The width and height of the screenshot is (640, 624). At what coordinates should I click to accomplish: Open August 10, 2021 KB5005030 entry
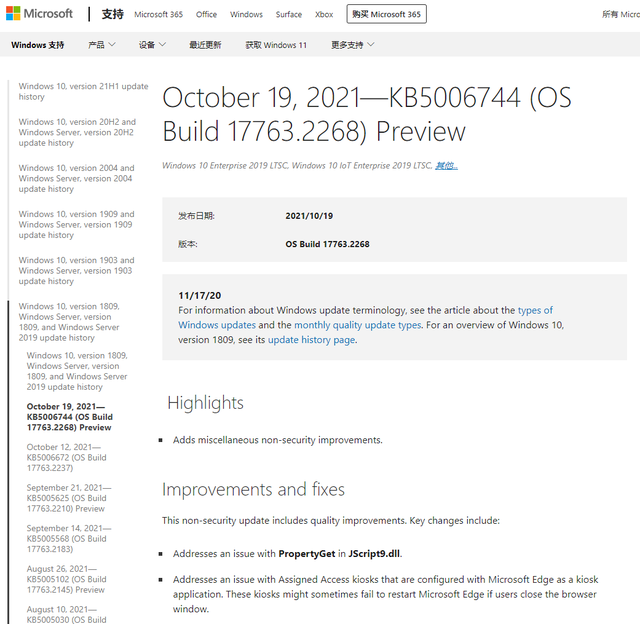point(67,614)
